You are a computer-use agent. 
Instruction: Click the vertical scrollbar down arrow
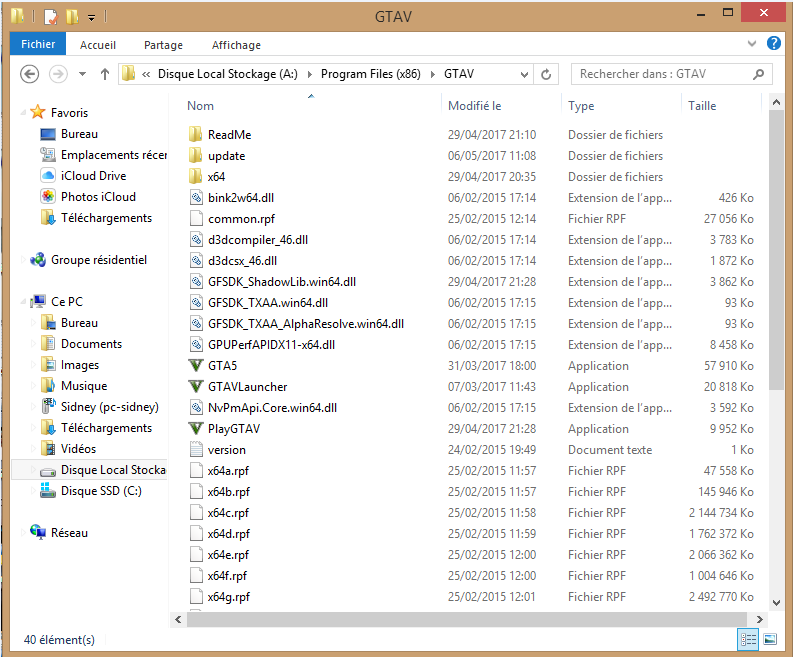(x=776, y=602)
